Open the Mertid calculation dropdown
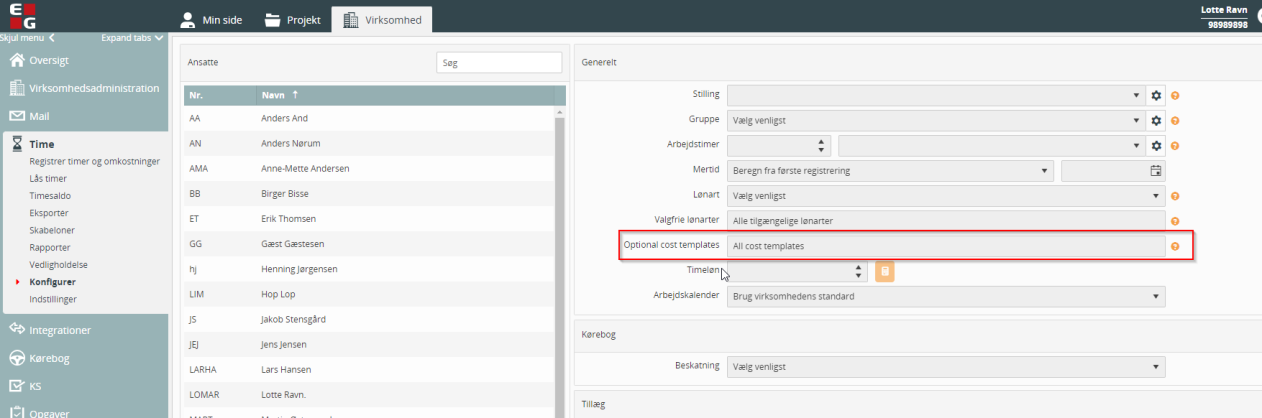 pyautogui.click(x=890, y=171)
